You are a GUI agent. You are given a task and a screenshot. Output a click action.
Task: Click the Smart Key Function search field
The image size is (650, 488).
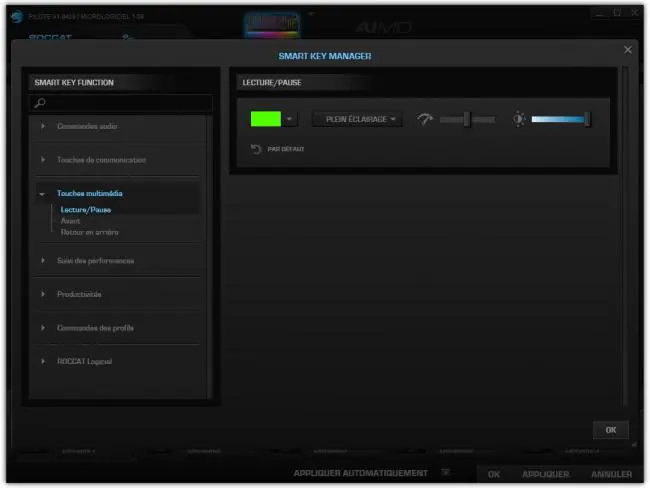click(x=121, y=103)
